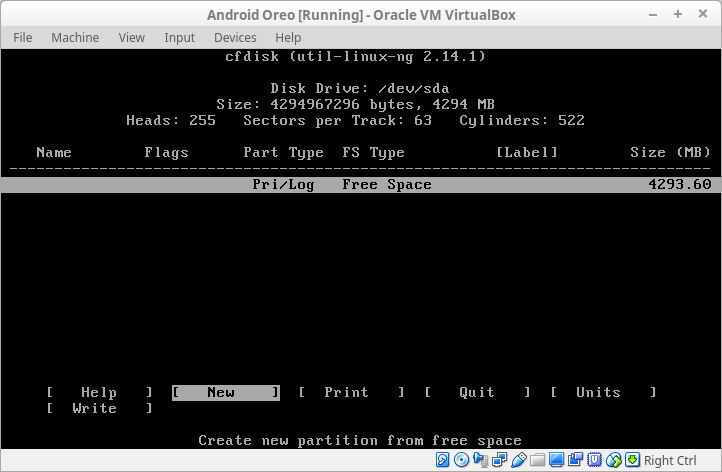This screenshot has height=472, width=722.
Task: Click the Name column header
Action: [x=54, y=152]
